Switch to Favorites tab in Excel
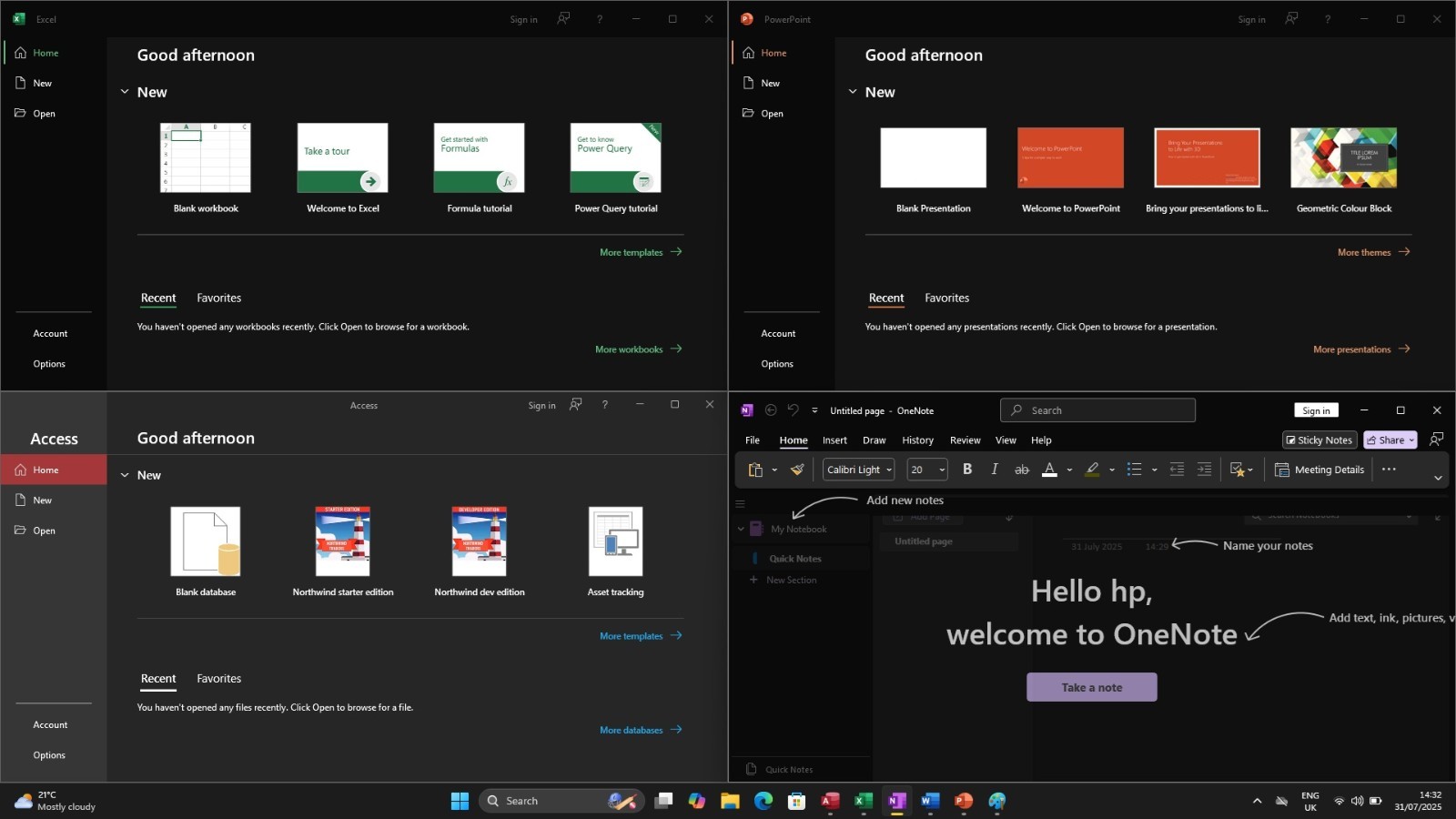 (219, 298)
